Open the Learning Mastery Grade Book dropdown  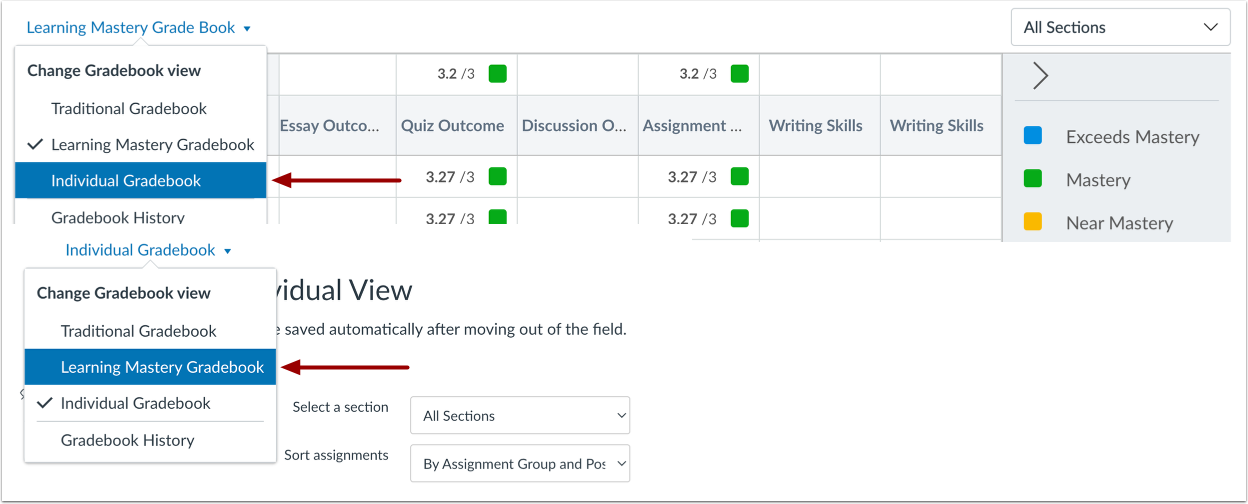coord(139,28)
